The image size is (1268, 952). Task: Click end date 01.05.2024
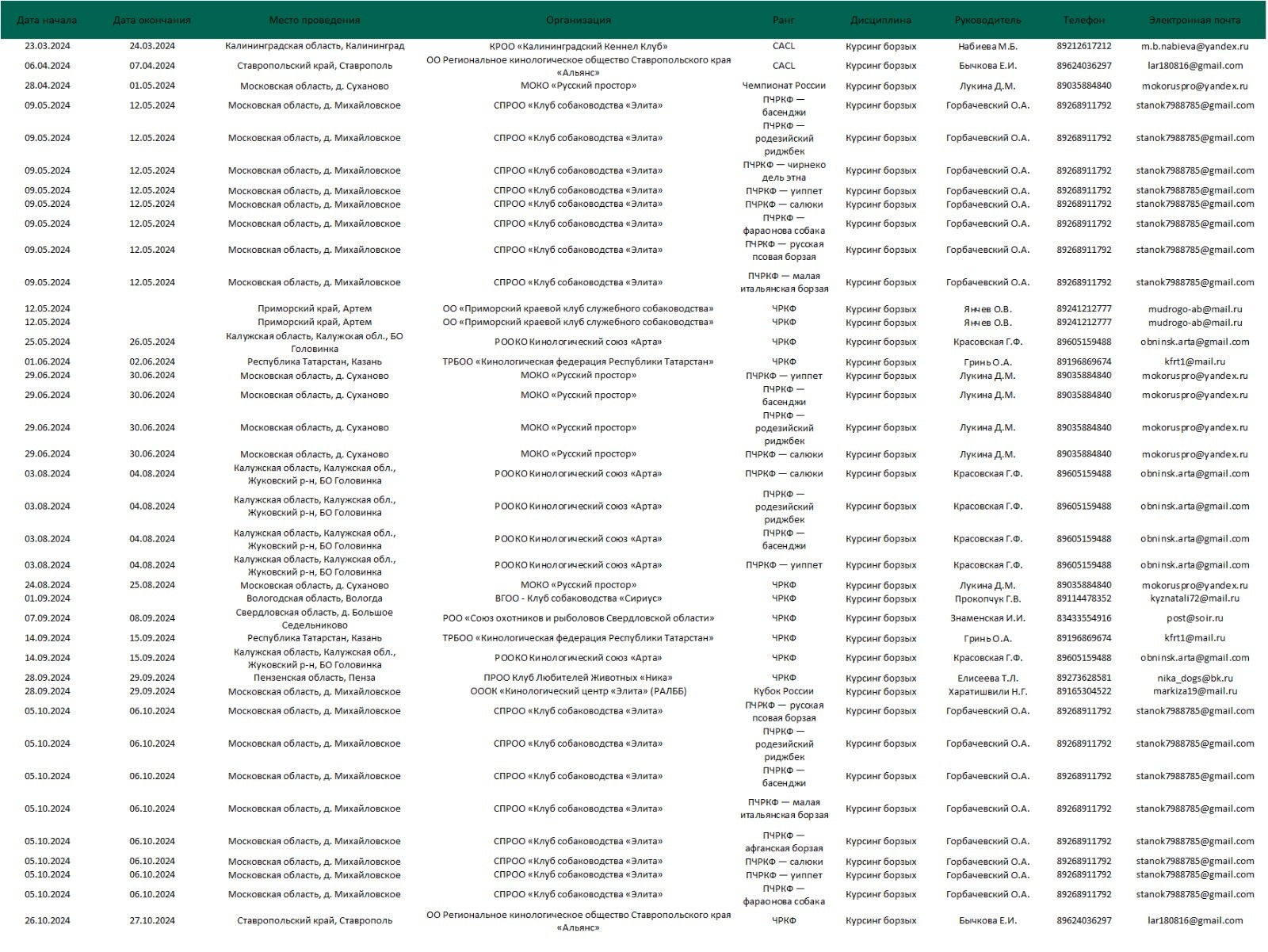152,86
